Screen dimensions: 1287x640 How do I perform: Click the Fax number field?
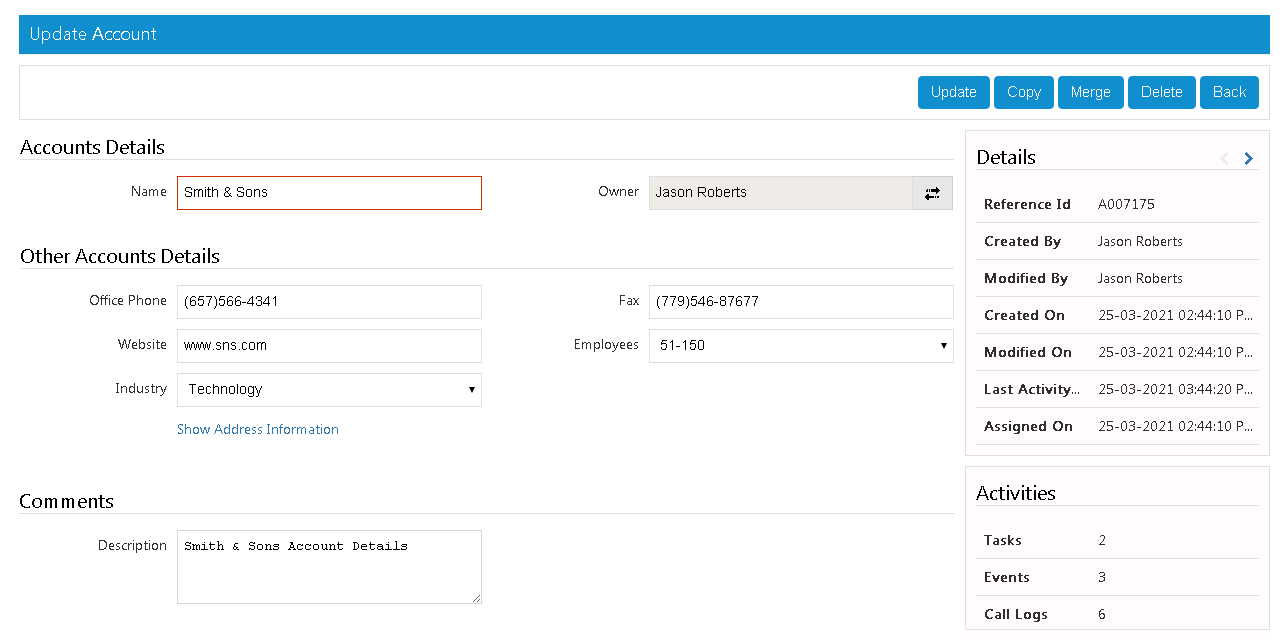click(x=800, y=302)
